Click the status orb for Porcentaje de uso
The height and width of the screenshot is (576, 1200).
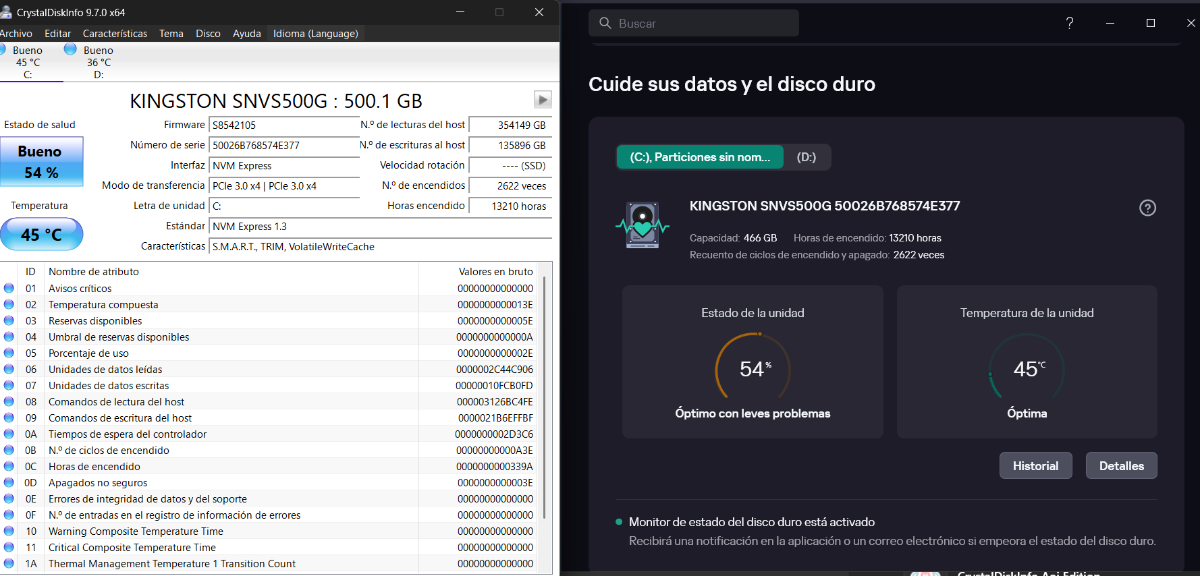[9, 353]
